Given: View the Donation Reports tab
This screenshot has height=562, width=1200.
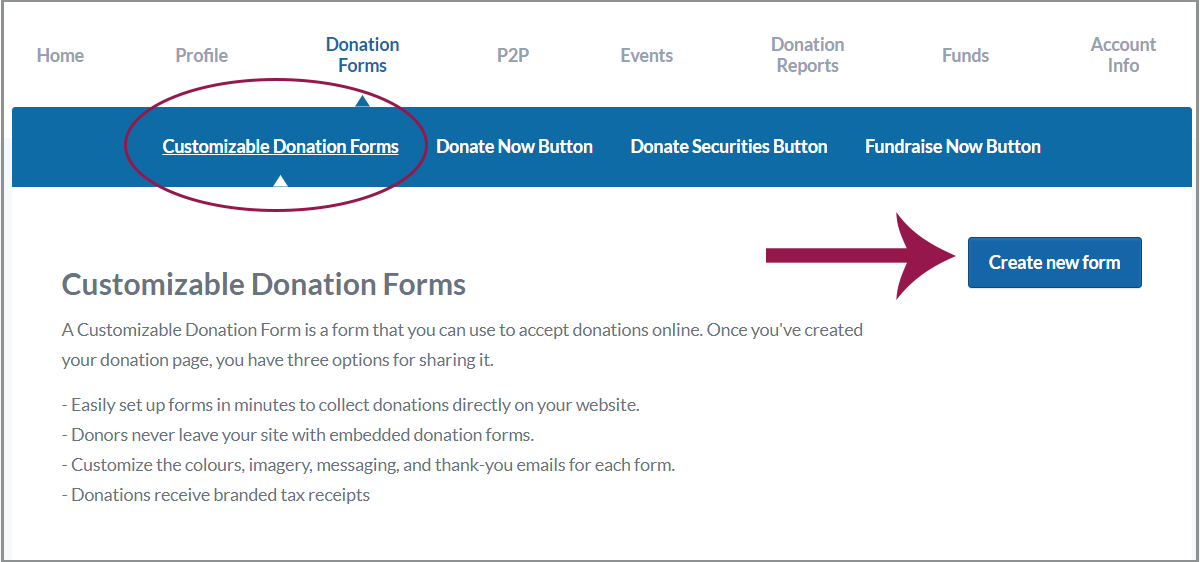Looking at the screenshot, I should (807, 56).
